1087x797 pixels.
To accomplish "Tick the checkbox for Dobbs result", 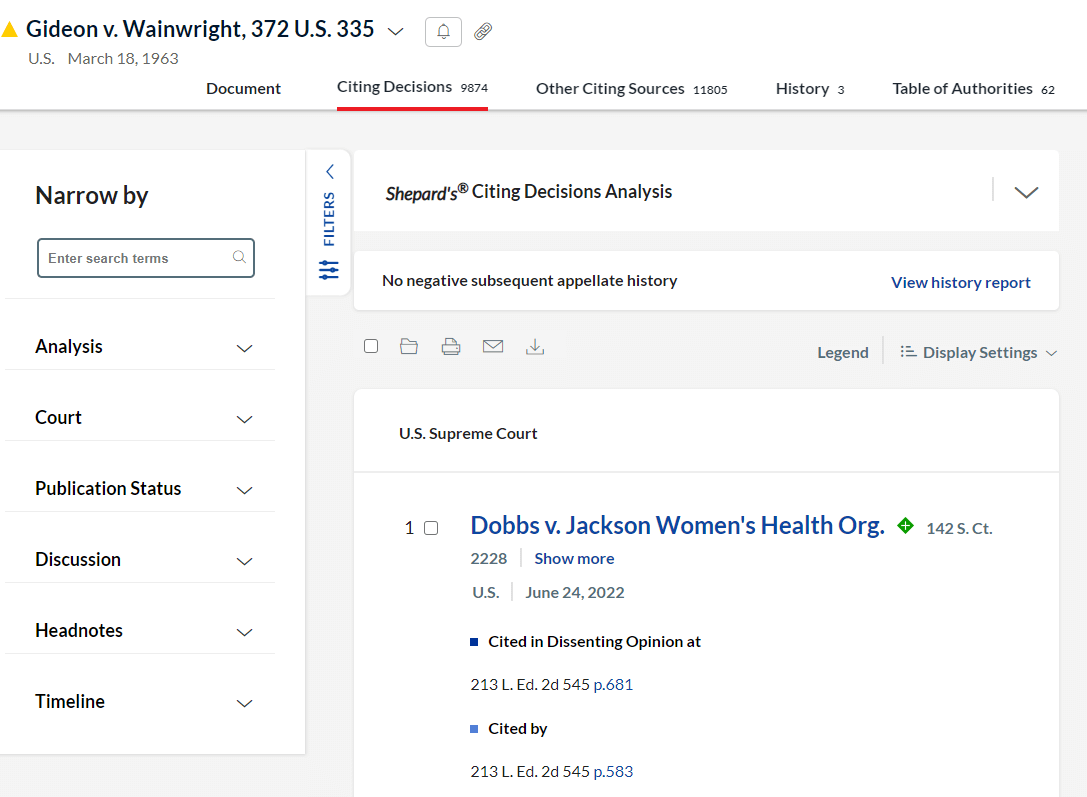I will point(431,528).
